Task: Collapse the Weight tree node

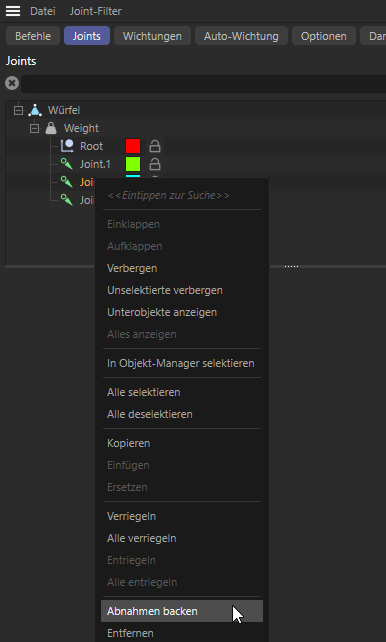Action: point(34,129)
